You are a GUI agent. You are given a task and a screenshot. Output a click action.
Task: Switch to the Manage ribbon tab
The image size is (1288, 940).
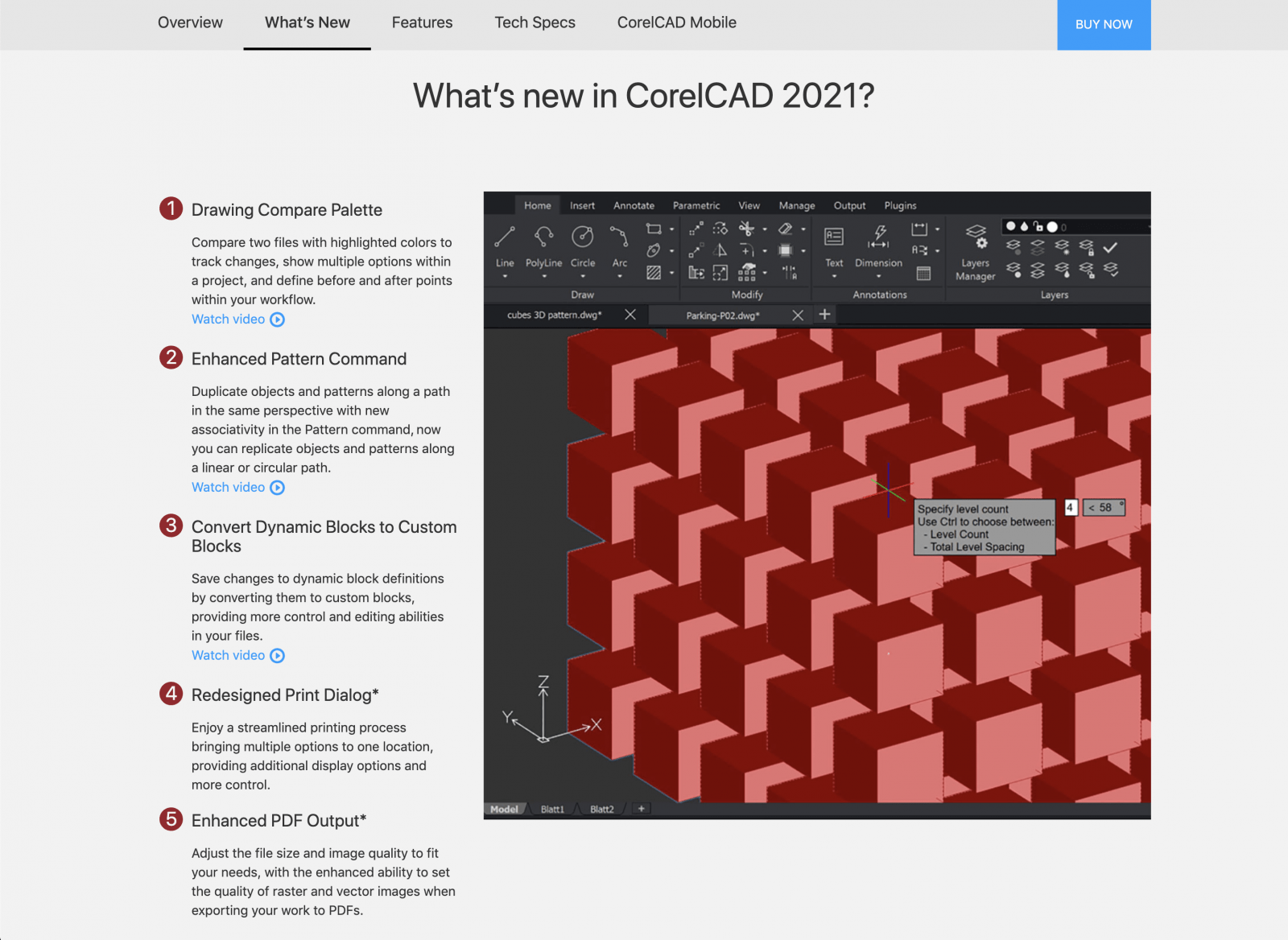(x=797, y=206)
